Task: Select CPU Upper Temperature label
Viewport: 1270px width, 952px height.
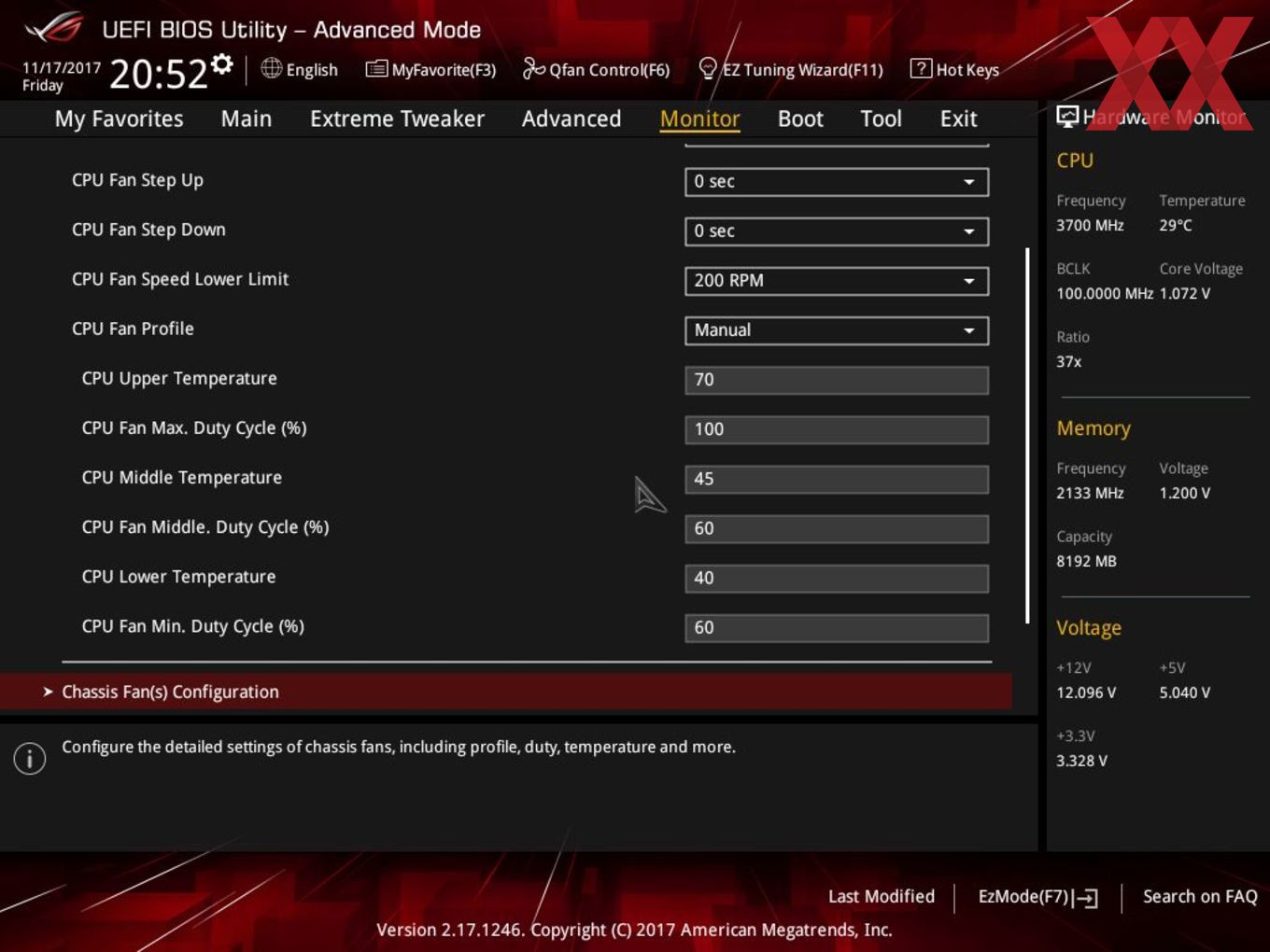Action: click(179, 378)
